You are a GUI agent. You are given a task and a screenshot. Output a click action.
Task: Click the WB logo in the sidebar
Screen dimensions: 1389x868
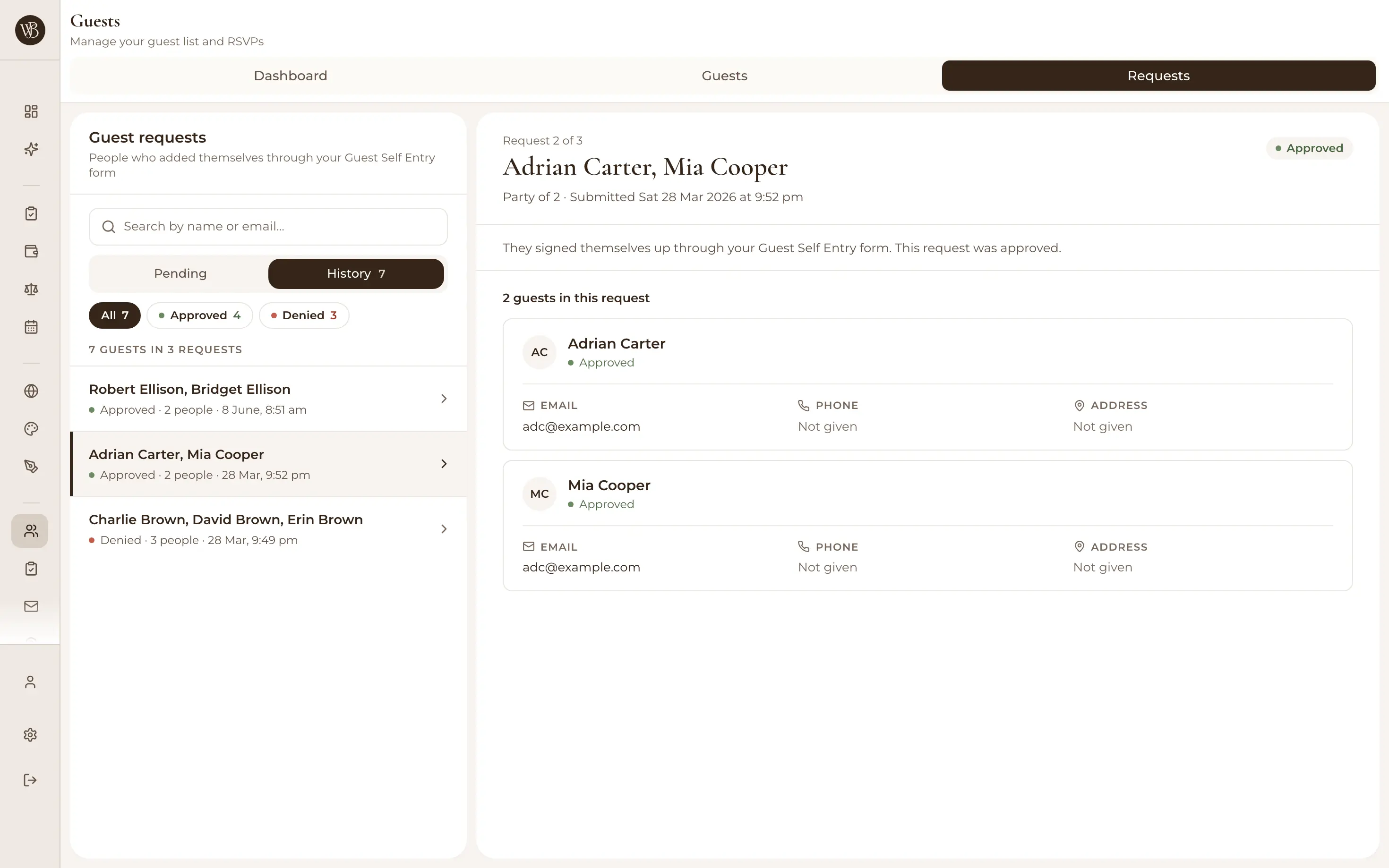click(30, 30)
